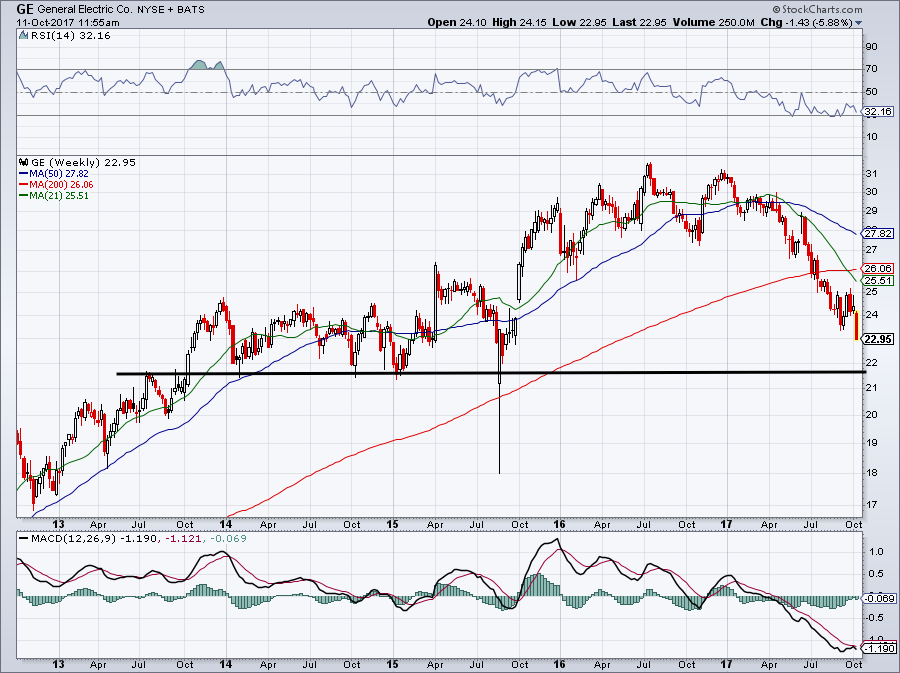Click the MACD(12,26,9) -1.190 label
This screenshot has width=900, height=673.
[x=93, y=539]
